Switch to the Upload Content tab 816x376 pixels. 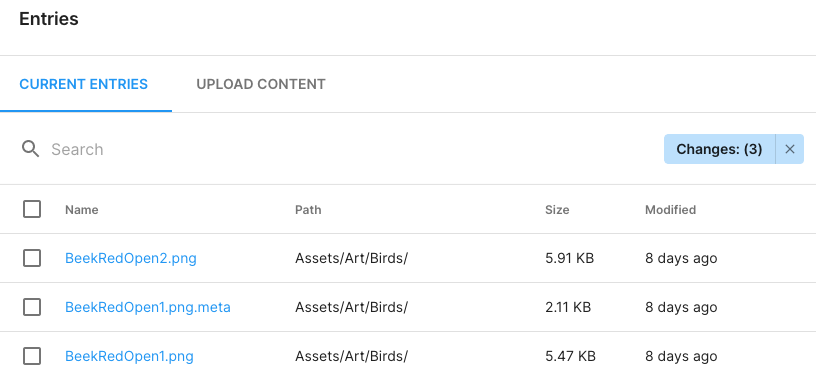261,84
